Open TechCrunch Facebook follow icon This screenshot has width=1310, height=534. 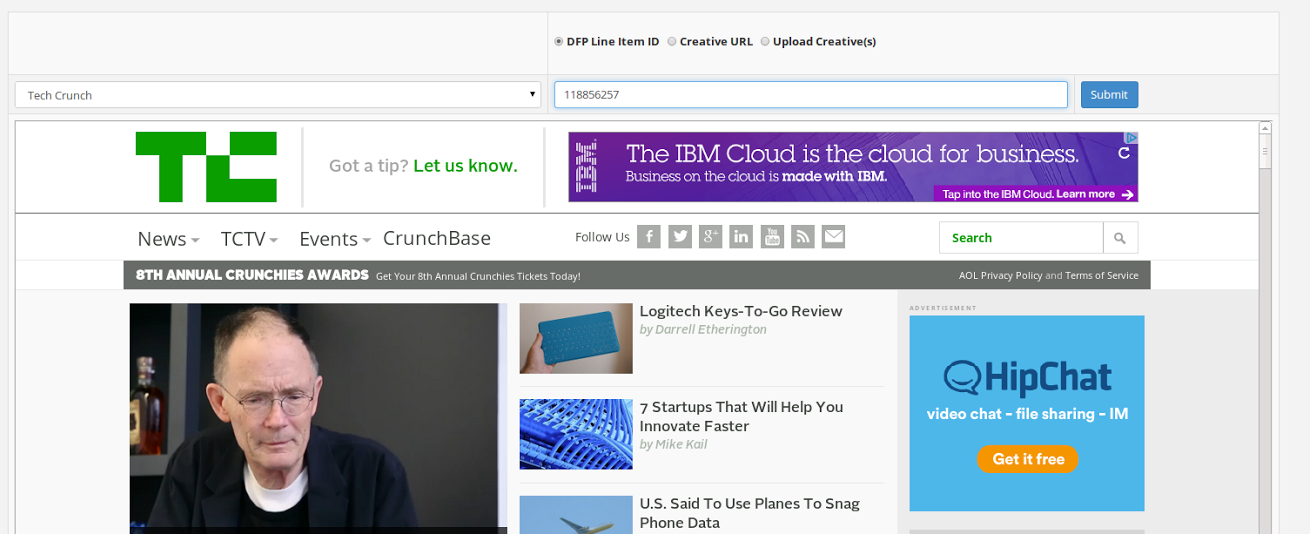pyautogui.click(x=649, y=237)
